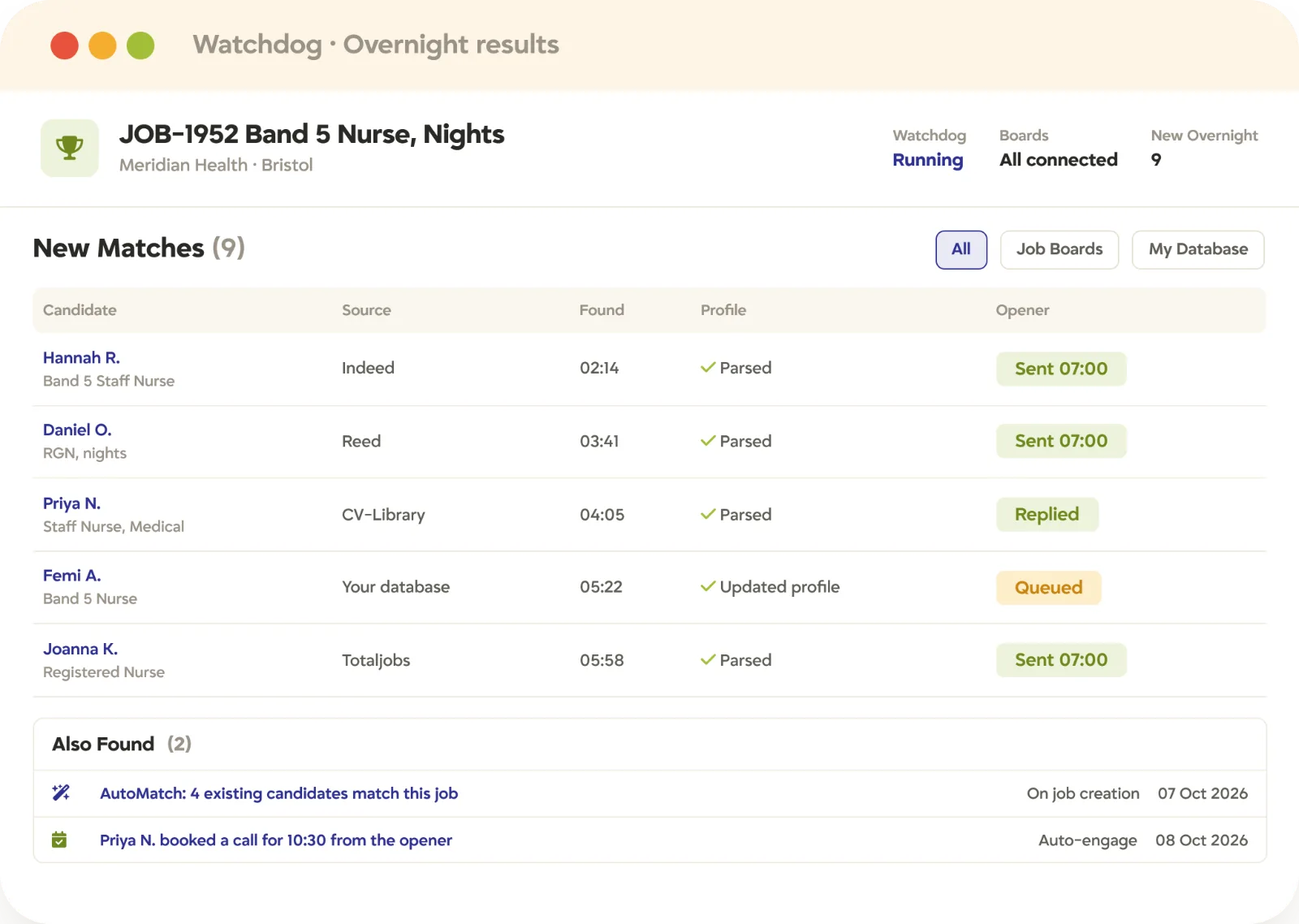Click the All connected boards status
The height and width of the screenshot is (924, 1299).
[x=1059, y=160]
